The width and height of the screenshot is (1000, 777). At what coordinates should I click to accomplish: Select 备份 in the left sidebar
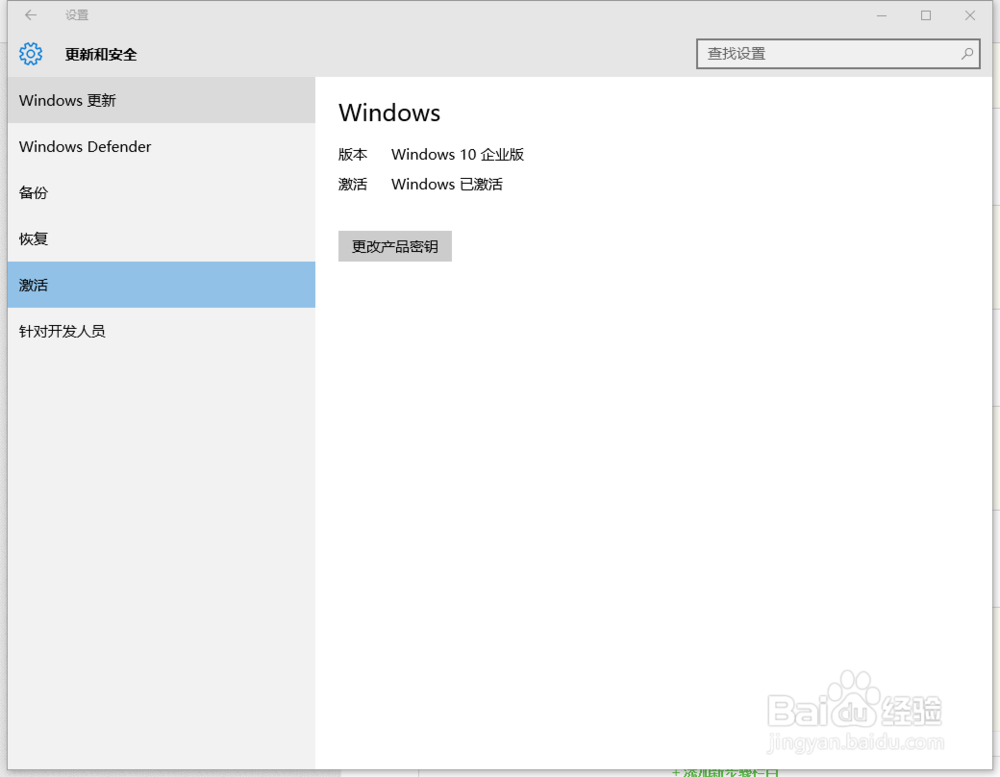tap(33, 193)
